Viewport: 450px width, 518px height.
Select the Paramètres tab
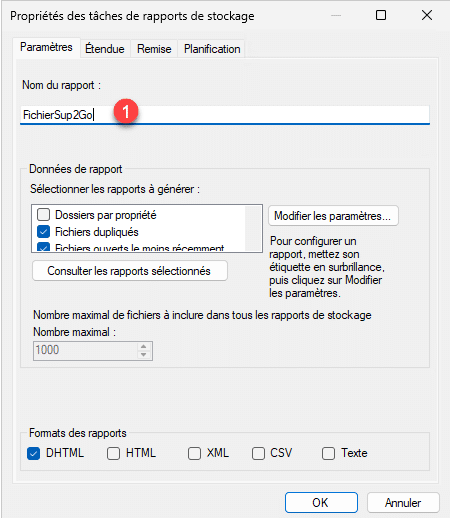[46, 47]
